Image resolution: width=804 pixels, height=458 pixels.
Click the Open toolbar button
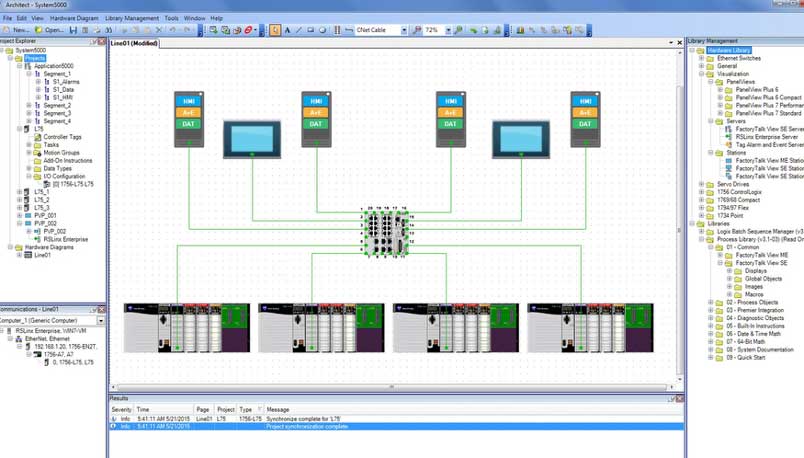coord(49,30)
